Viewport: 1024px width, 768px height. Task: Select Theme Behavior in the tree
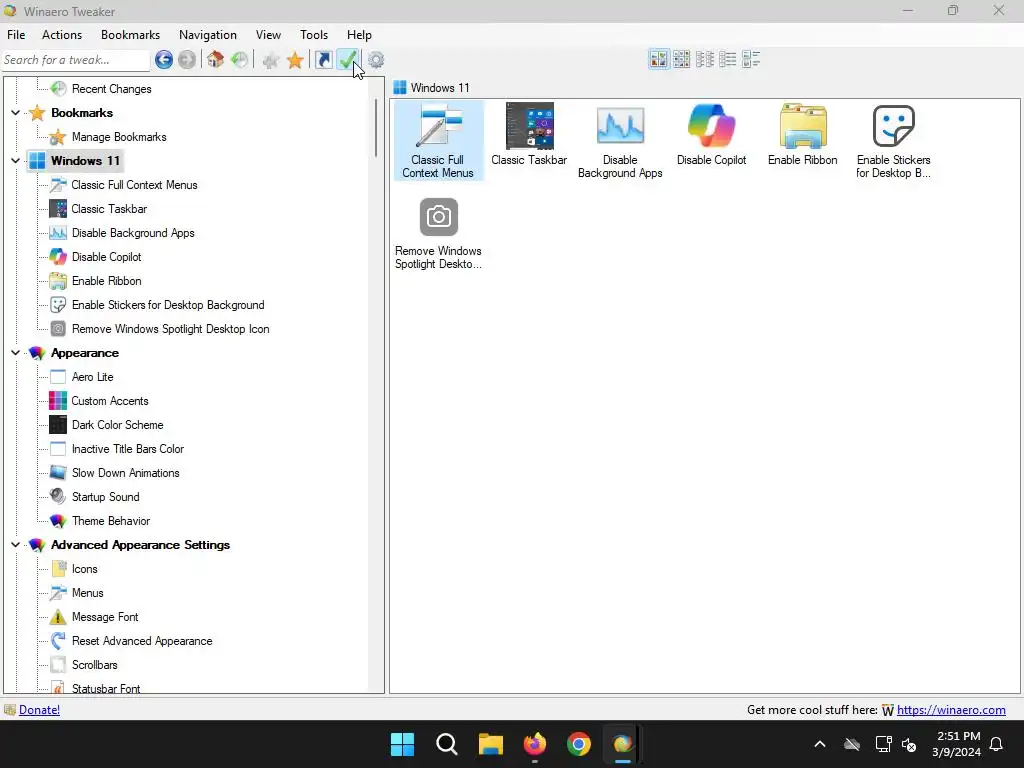click(x=110, y=521)
